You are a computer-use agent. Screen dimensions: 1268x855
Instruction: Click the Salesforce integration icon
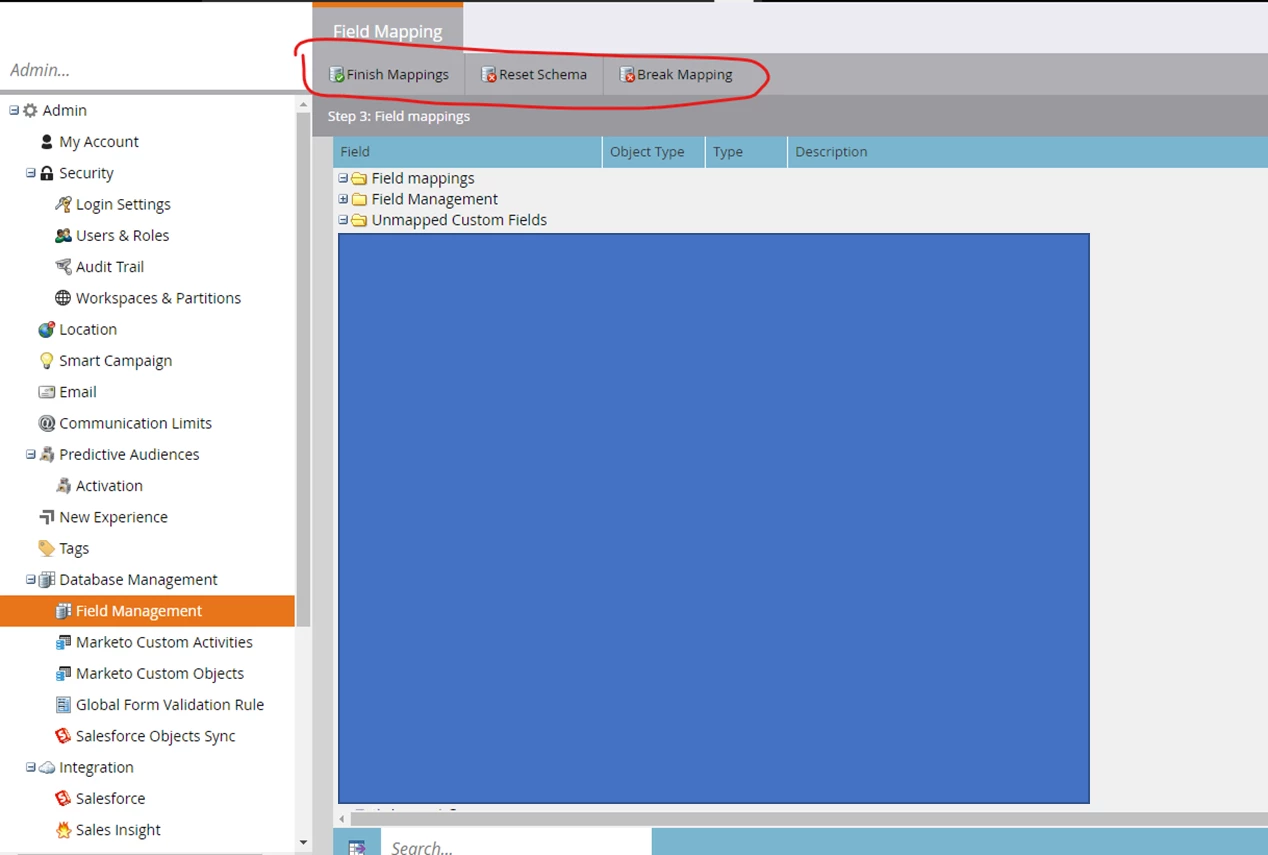63,798
